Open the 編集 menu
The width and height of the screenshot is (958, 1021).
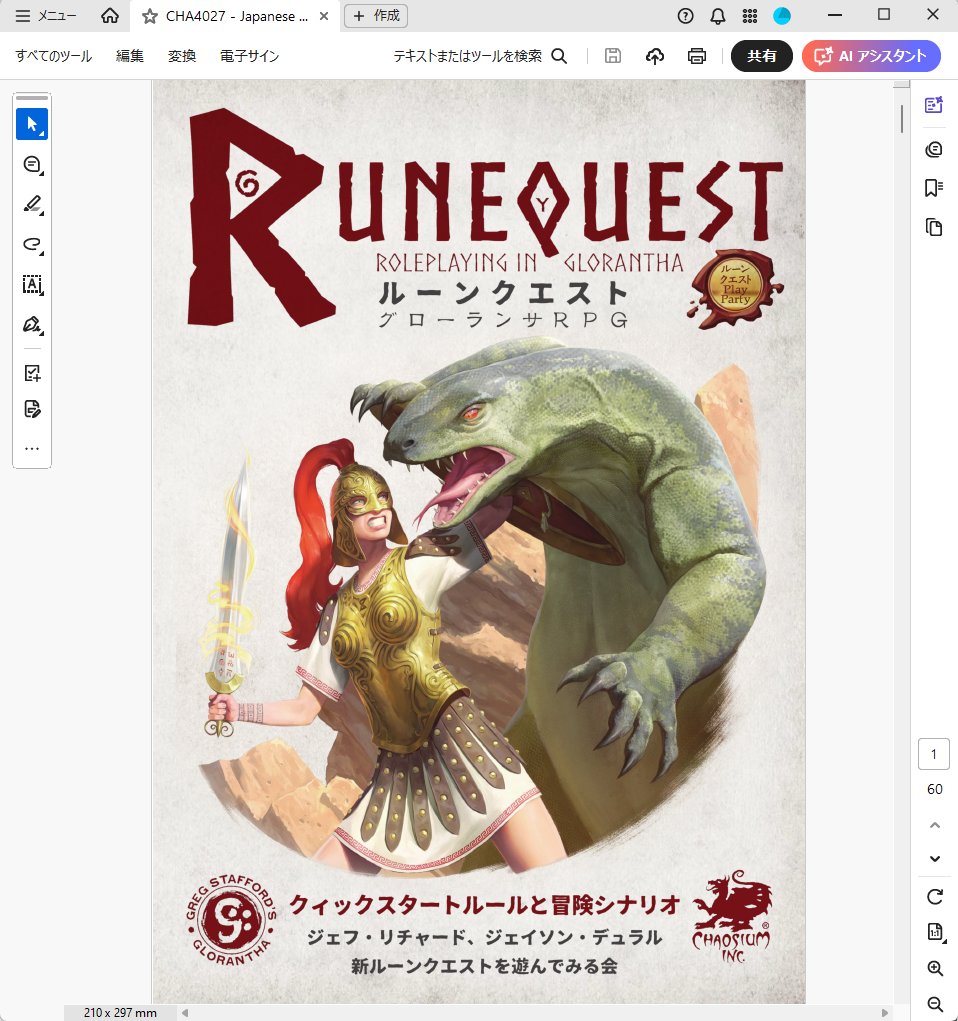pyautogui.click(x=130, y=56)
